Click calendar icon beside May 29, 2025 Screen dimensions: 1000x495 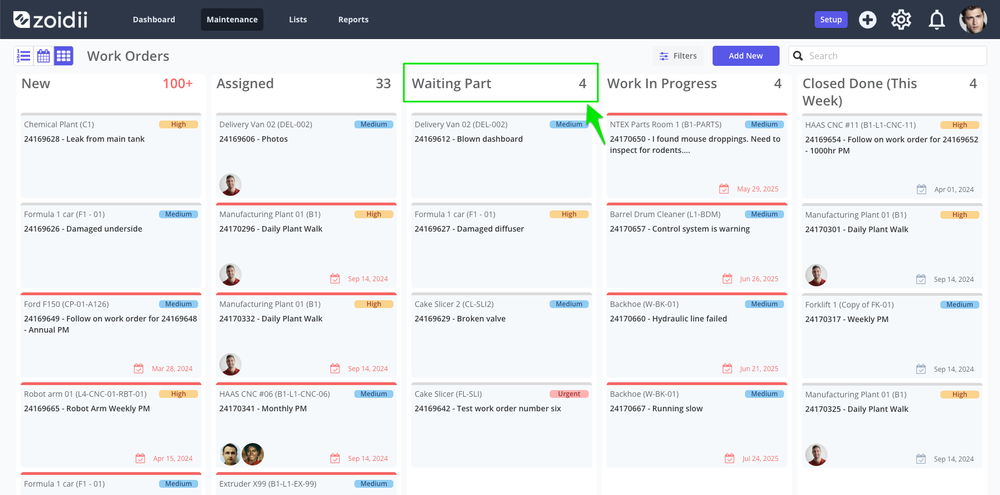[724, 189]
